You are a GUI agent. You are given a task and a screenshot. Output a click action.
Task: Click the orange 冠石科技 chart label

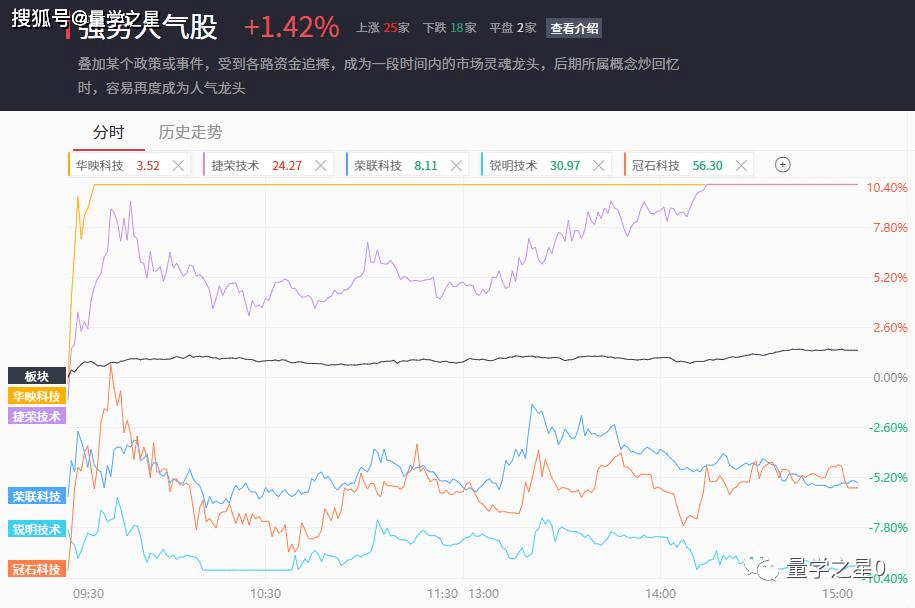click(36, 569)
